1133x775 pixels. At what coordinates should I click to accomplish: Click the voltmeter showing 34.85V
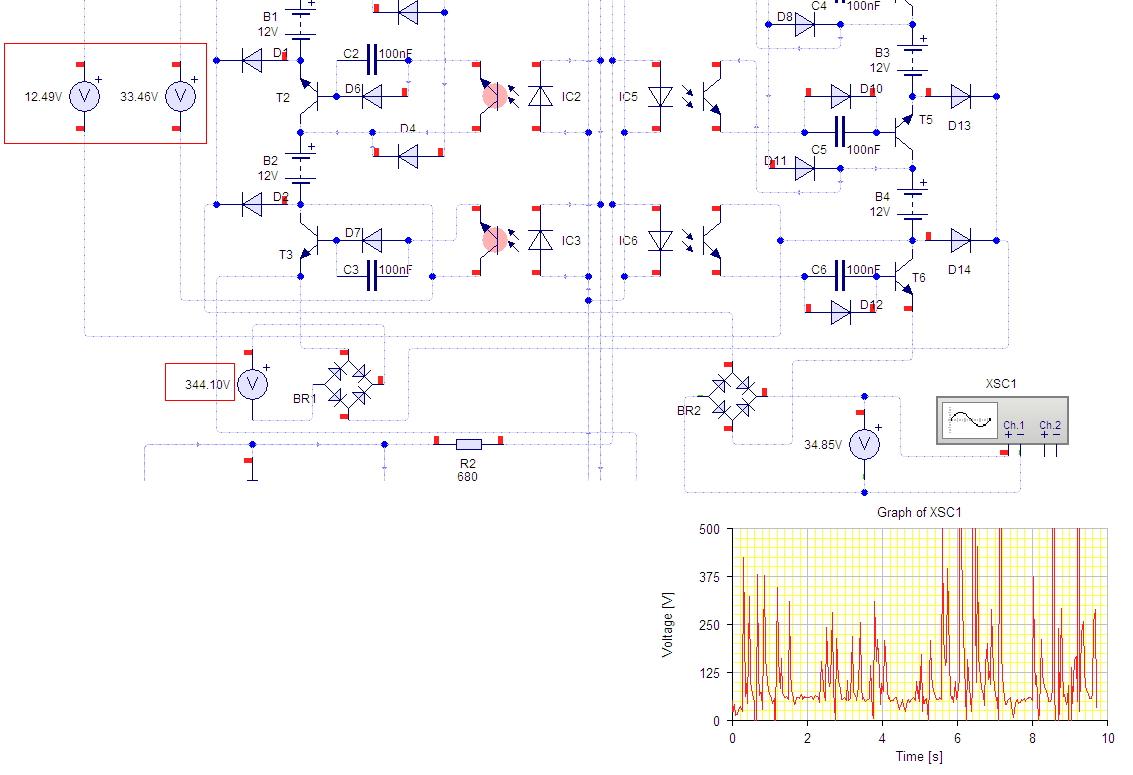[864, 444]
